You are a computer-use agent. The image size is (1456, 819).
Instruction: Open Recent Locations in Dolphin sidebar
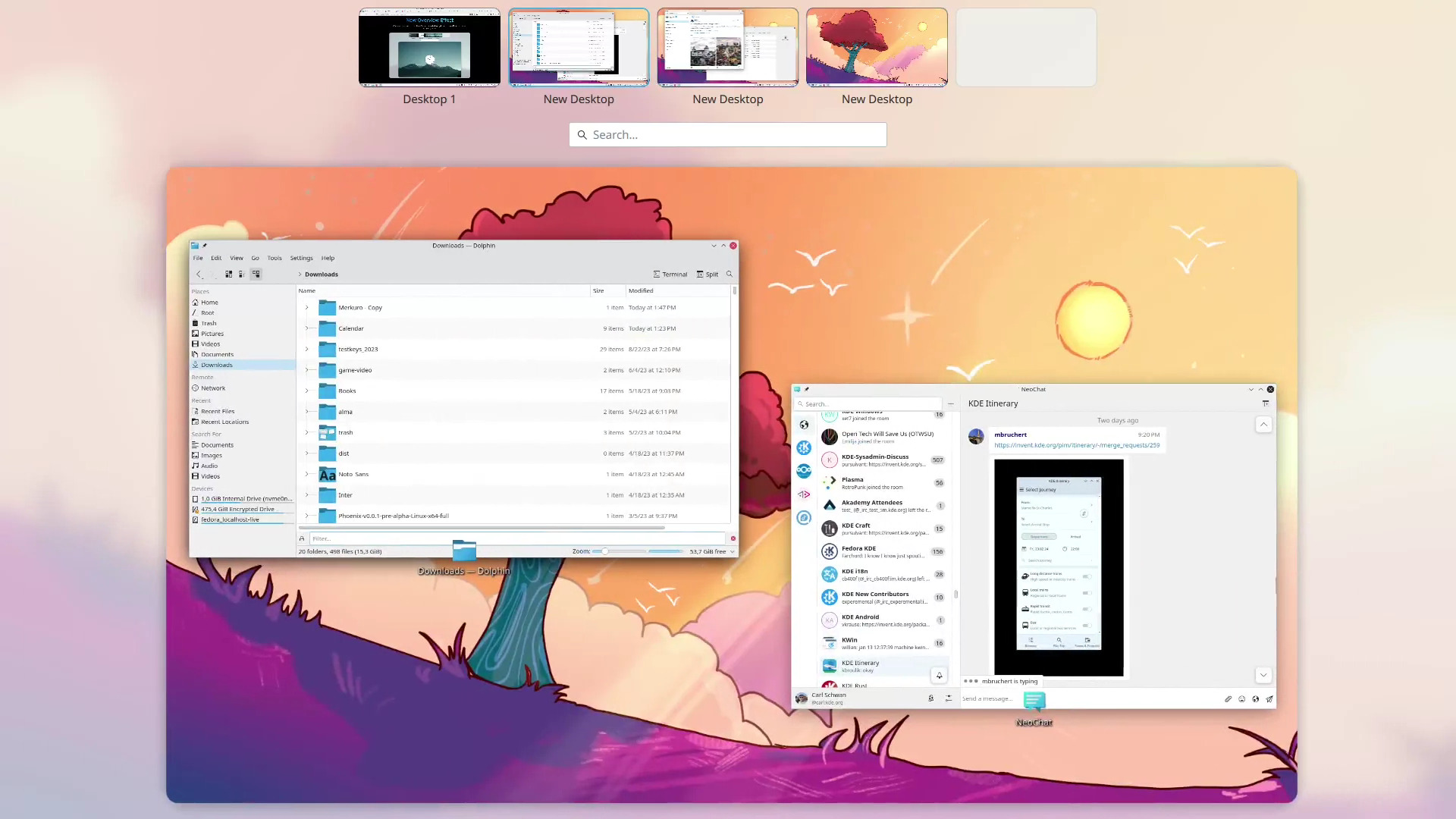coord(243,422)
